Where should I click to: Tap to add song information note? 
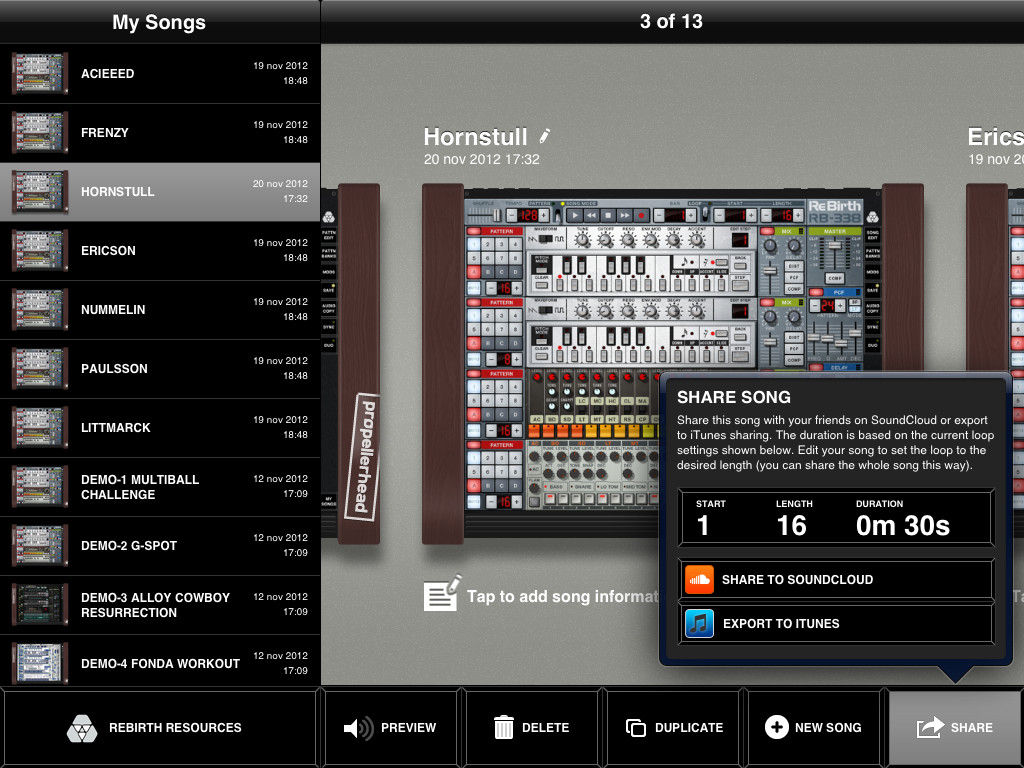pos(541,594)
